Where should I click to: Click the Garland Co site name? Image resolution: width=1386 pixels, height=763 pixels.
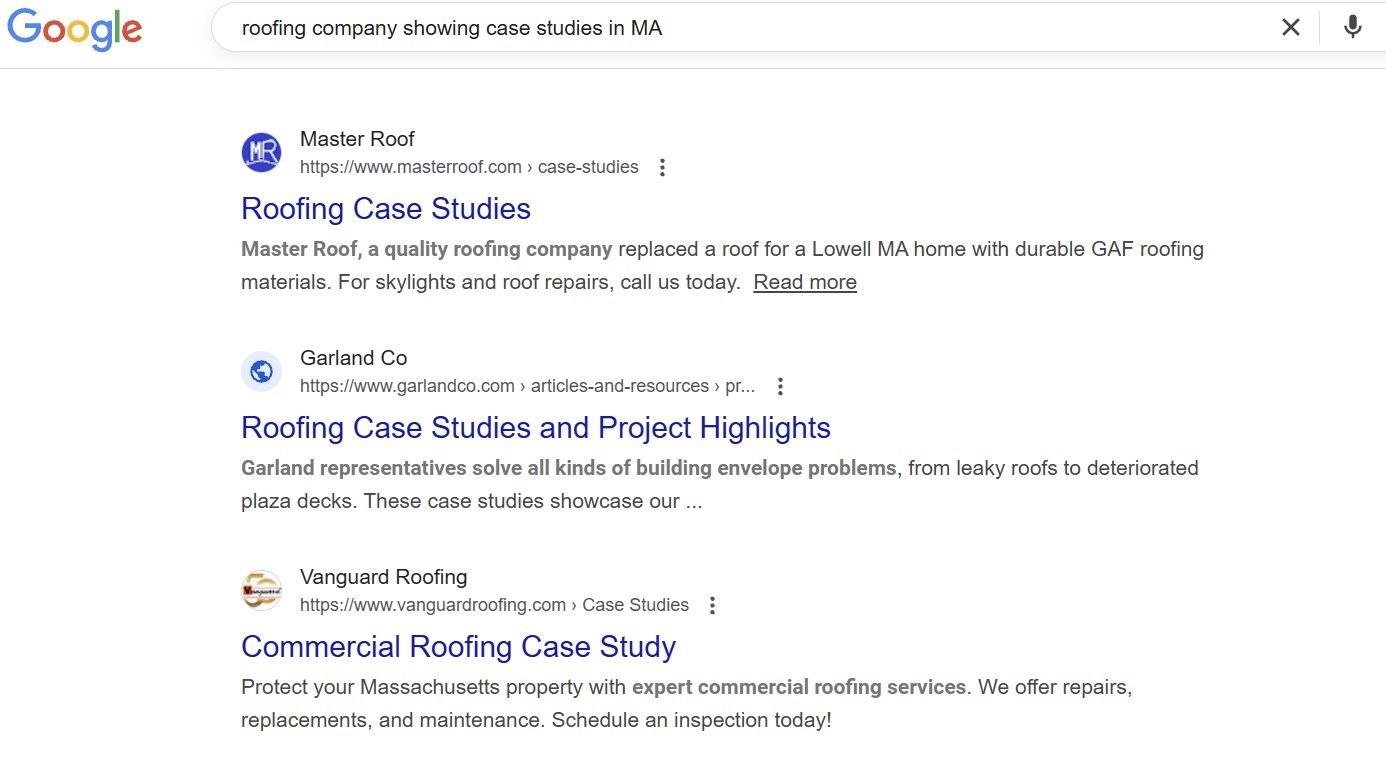(x=353, y=358)
